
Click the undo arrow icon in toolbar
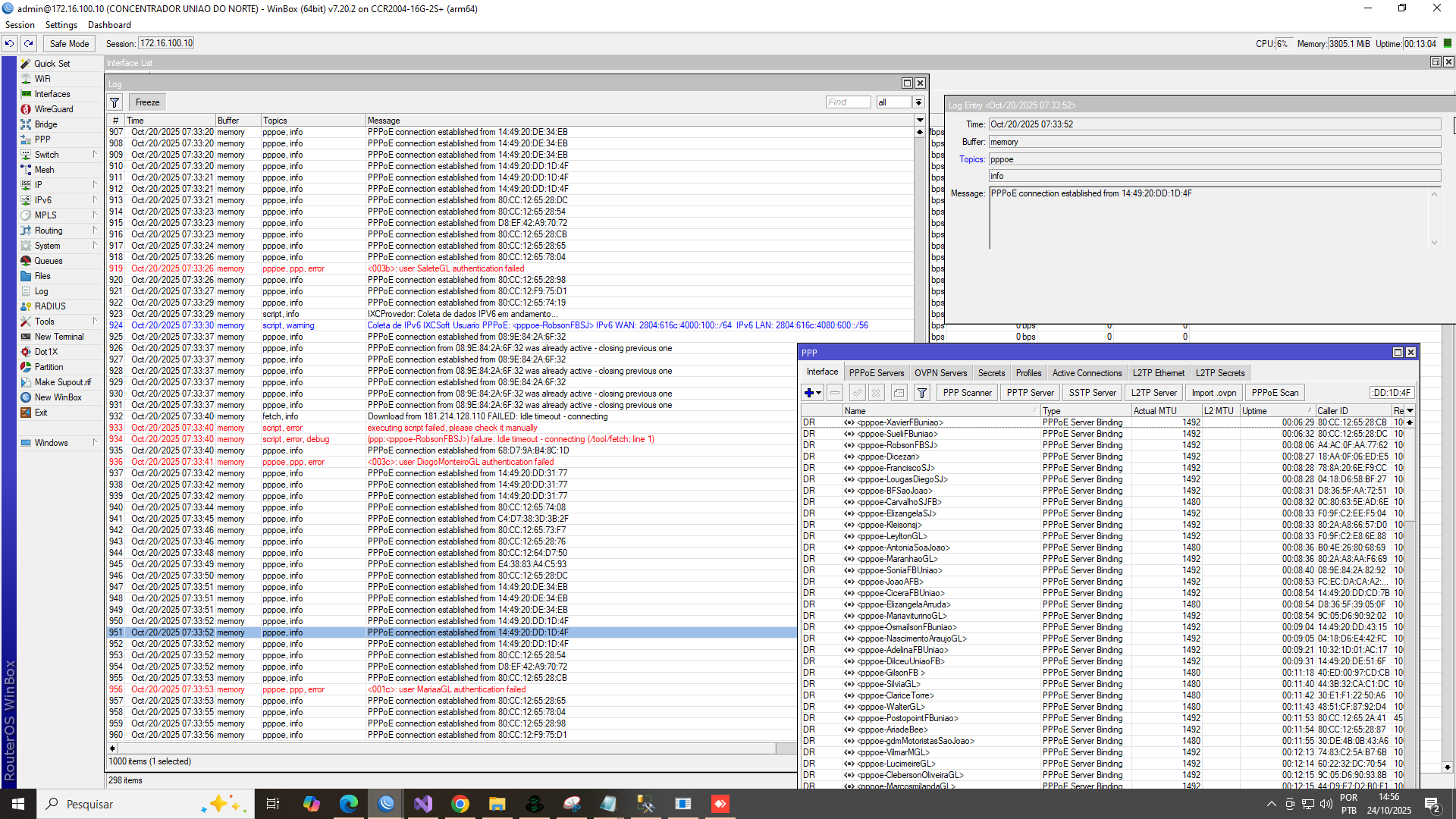pos(10,44)
